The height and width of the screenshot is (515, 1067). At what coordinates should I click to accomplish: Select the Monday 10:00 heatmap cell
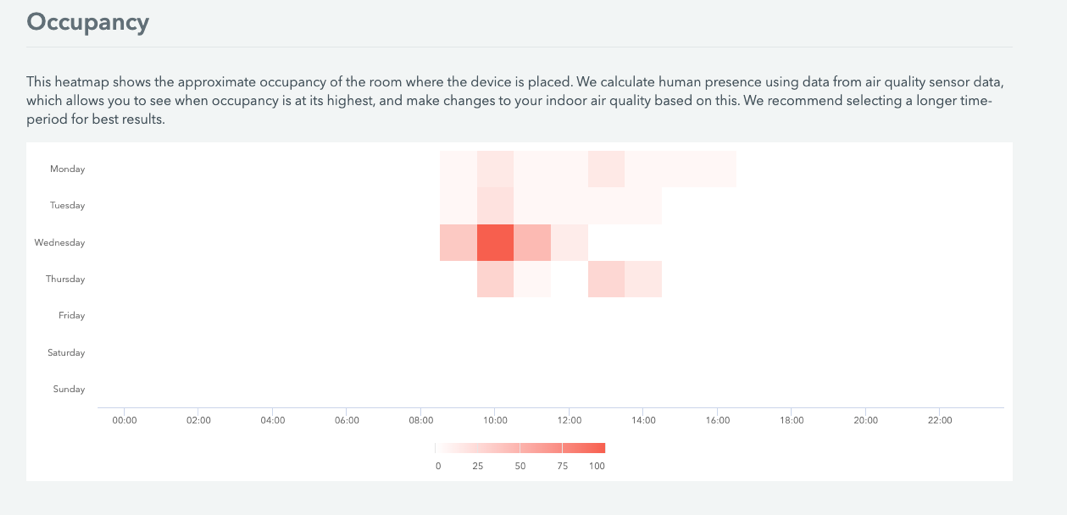(x=495, y=169)
